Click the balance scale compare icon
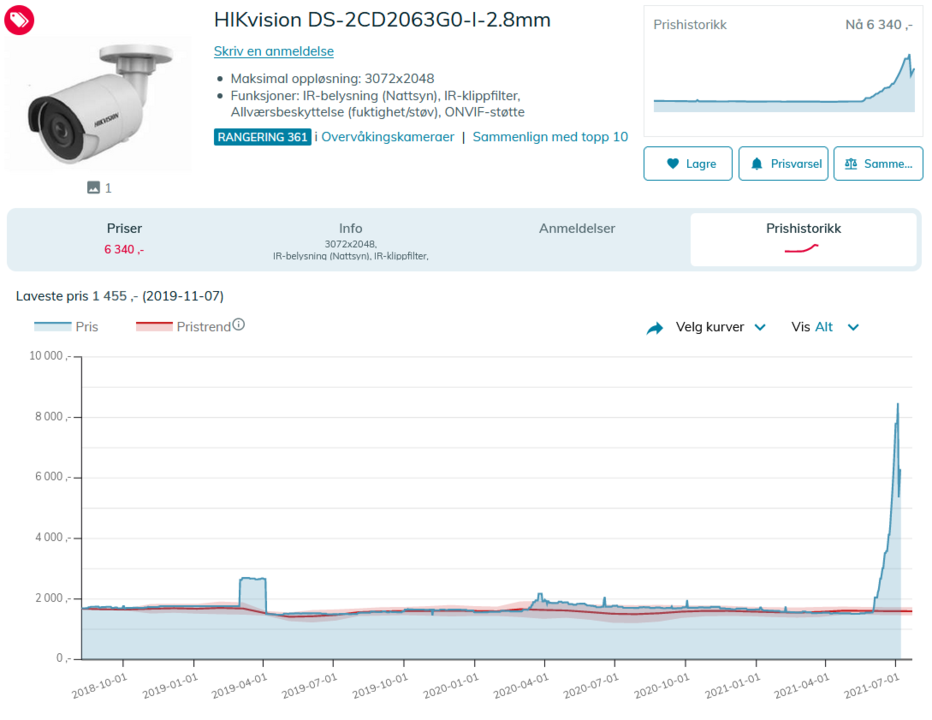 tap(851, 164)
